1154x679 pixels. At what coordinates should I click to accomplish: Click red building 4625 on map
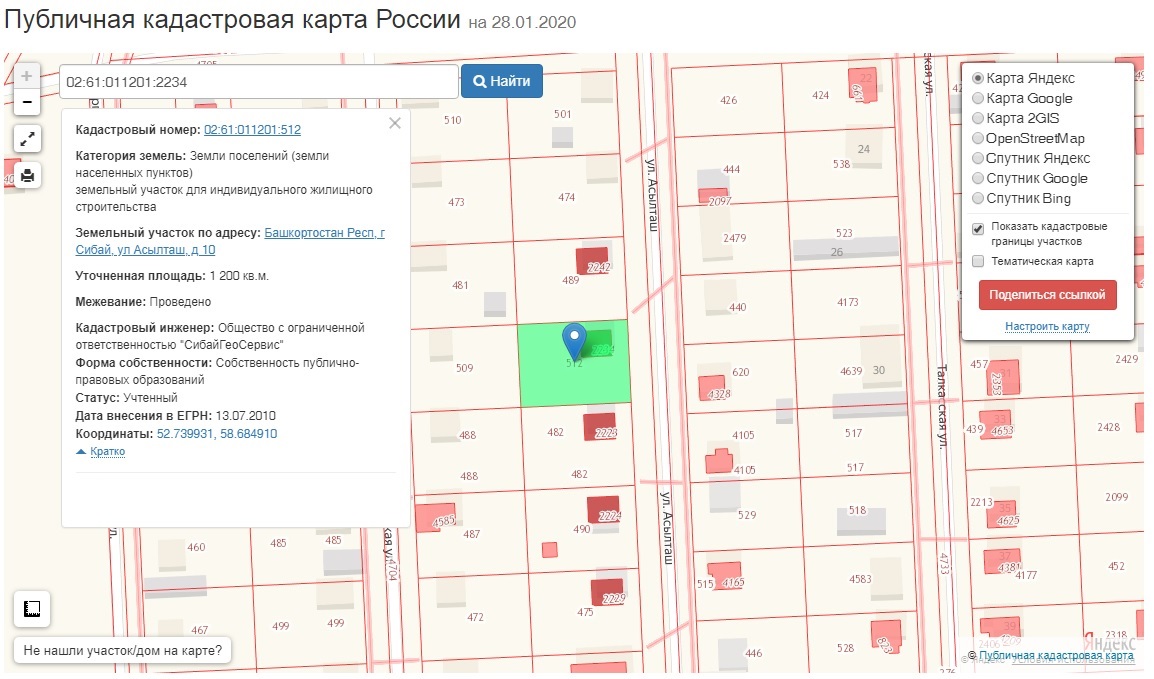[x=1002, y=513]
